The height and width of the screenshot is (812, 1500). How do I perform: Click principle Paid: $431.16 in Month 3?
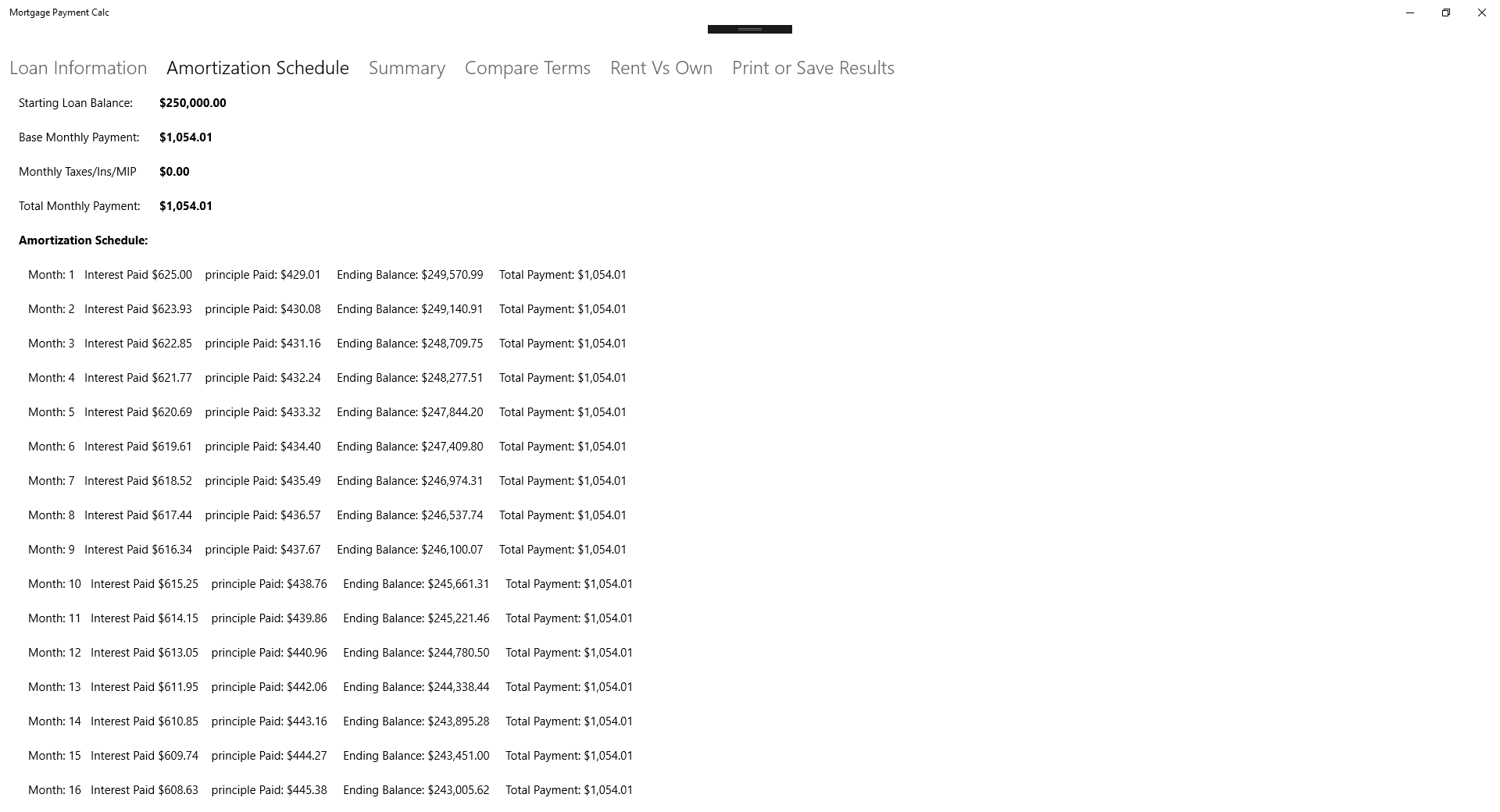pos(263,344)
